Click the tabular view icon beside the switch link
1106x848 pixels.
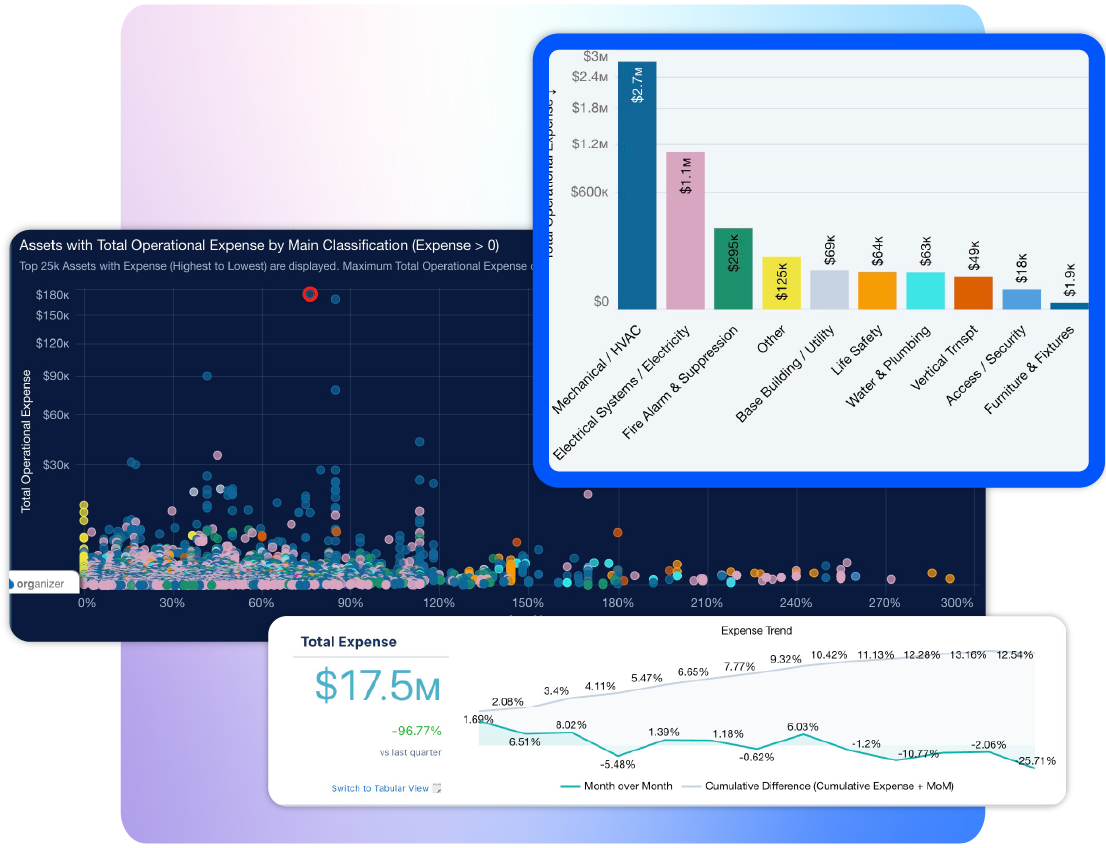(439, 788)
